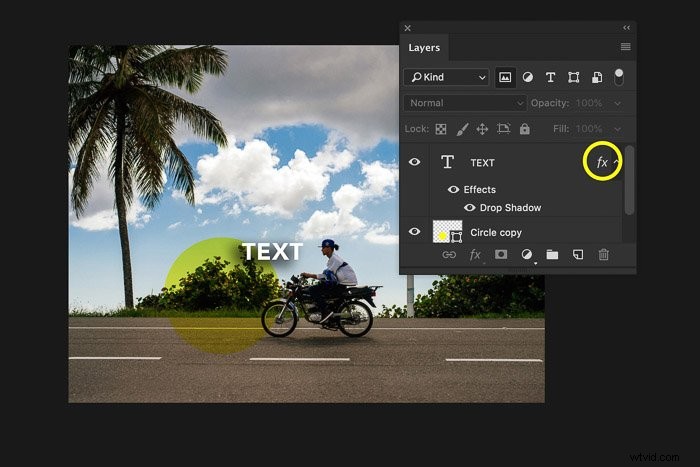
Task: Filter for shape layers icon
Action: click(574, 77)
